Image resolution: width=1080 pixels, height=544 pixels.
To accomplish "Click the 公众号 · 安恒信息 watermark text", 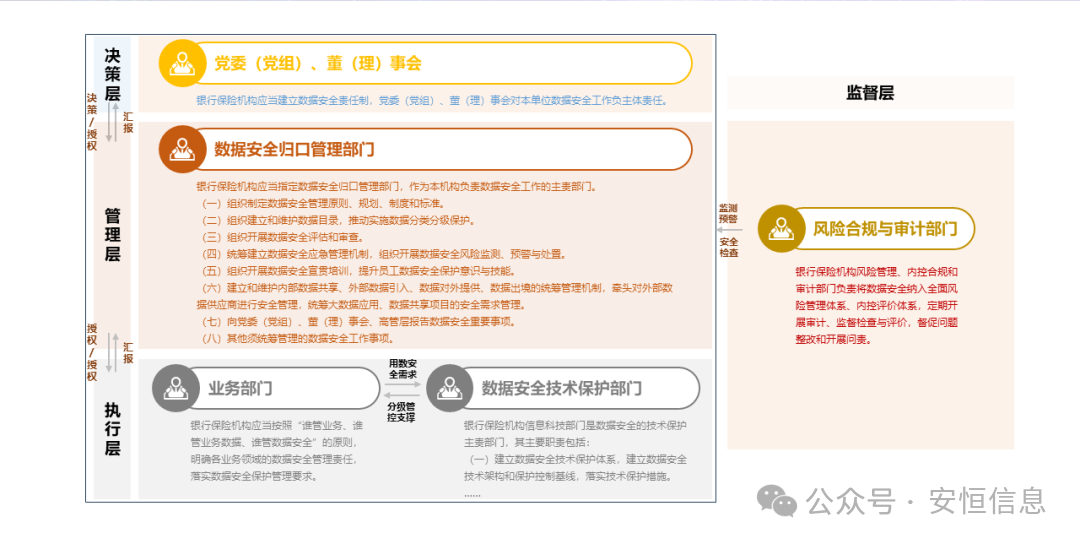I will [x=926, y=499].
